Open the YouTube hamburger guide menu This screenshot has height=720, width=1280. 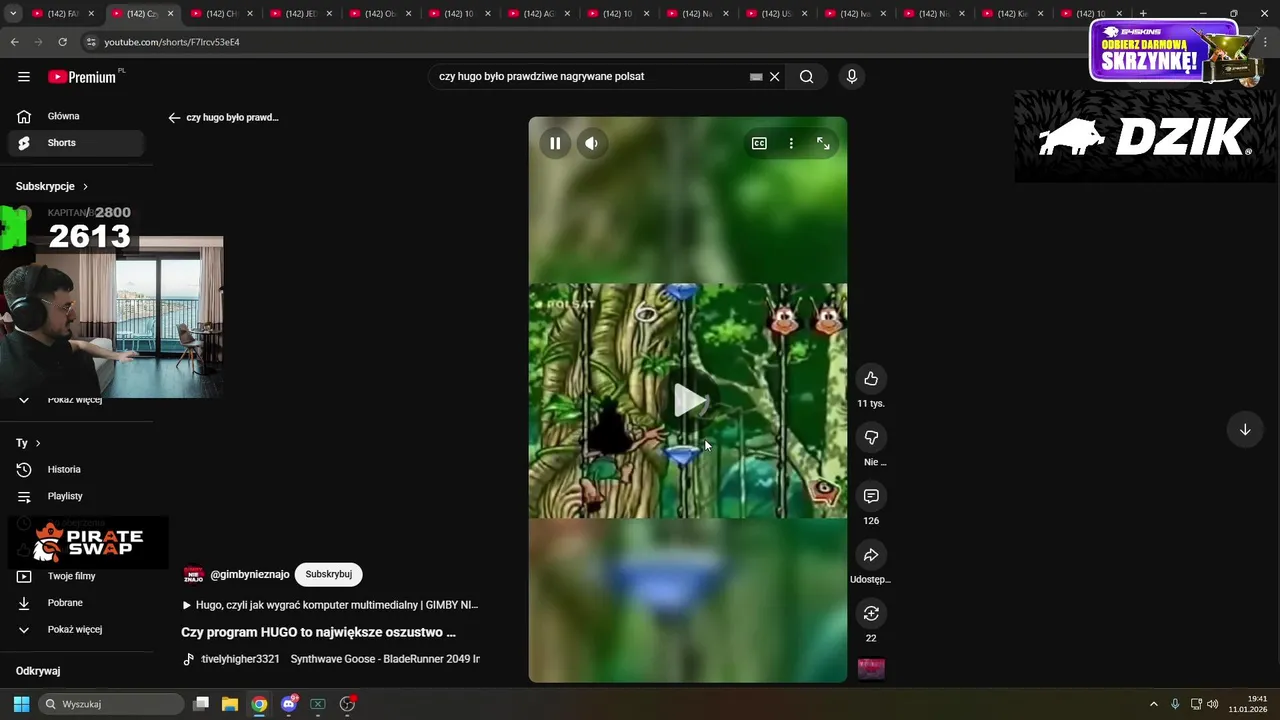(x=24, y=77)
